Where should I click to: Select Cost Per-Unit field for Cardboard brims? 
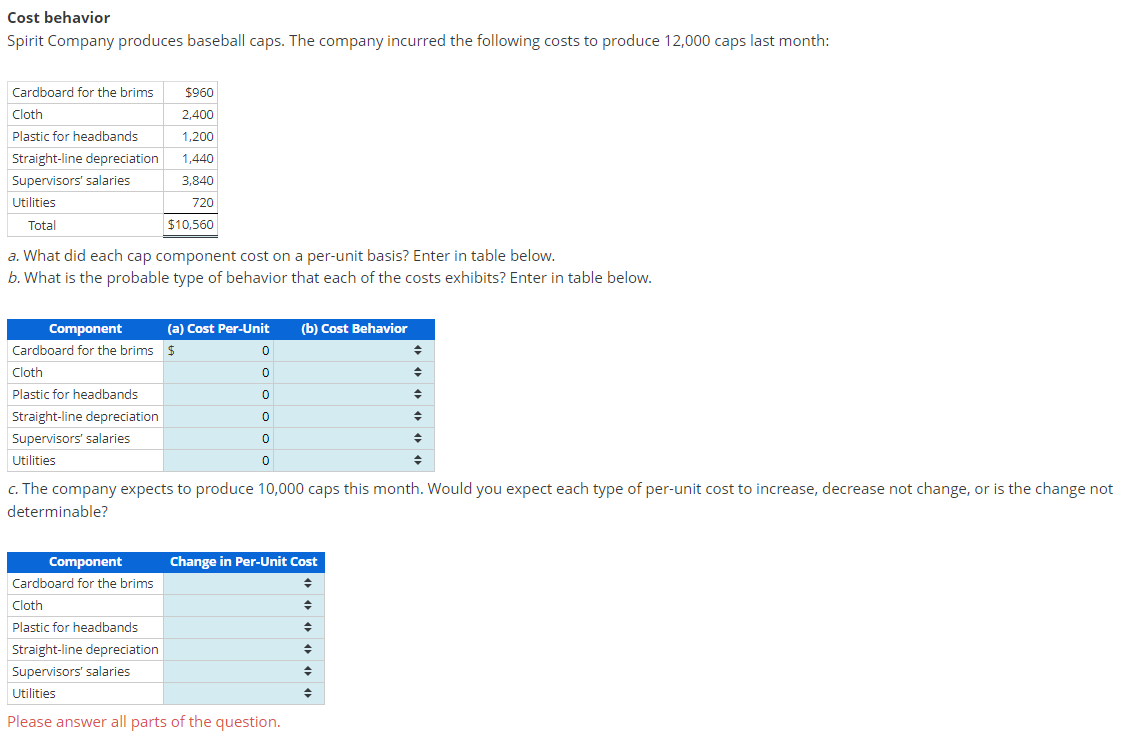click(218, 350)
